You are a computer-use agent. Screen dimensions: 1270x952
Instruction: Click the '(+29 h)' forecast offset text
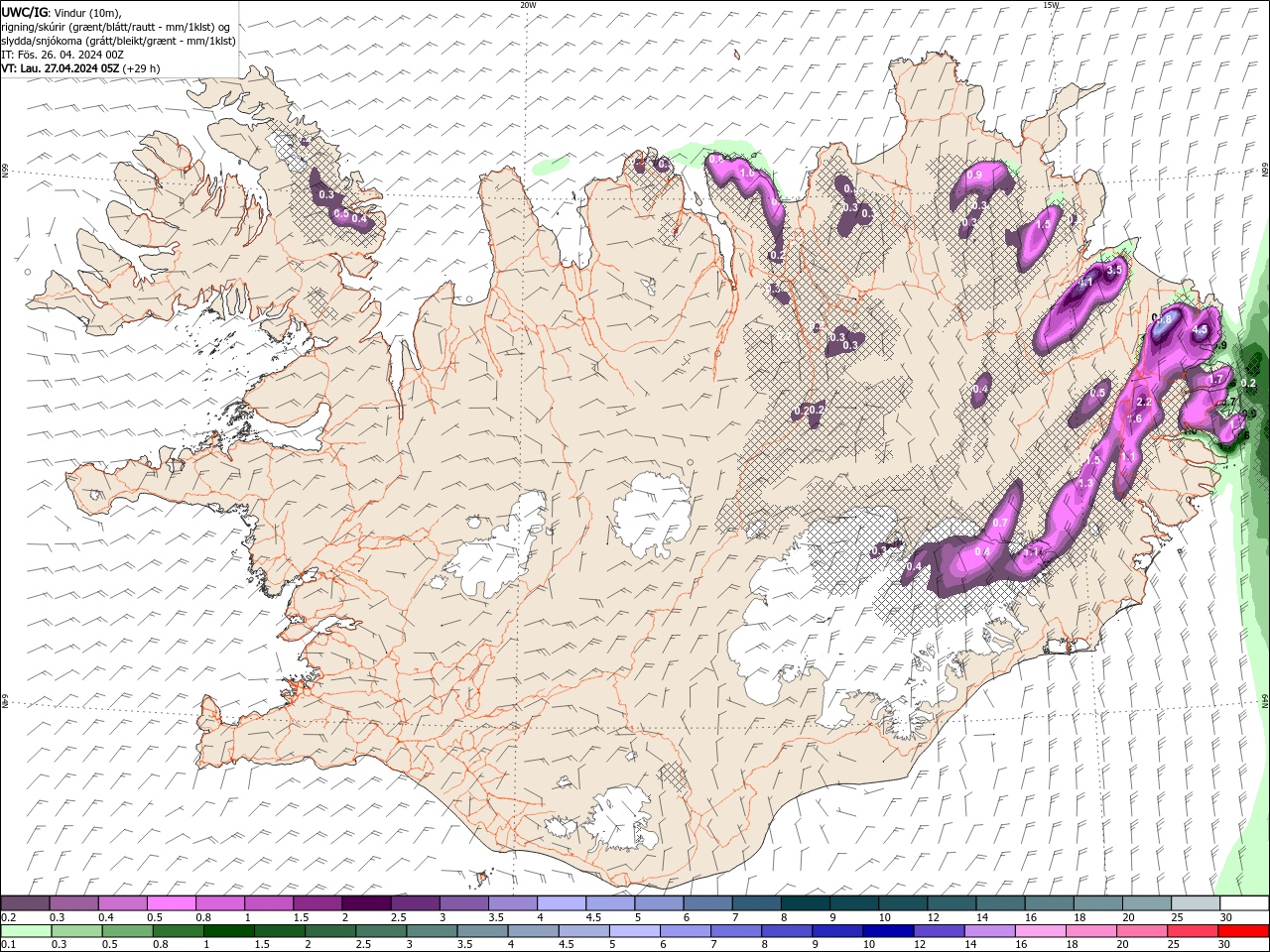(142, 68)
